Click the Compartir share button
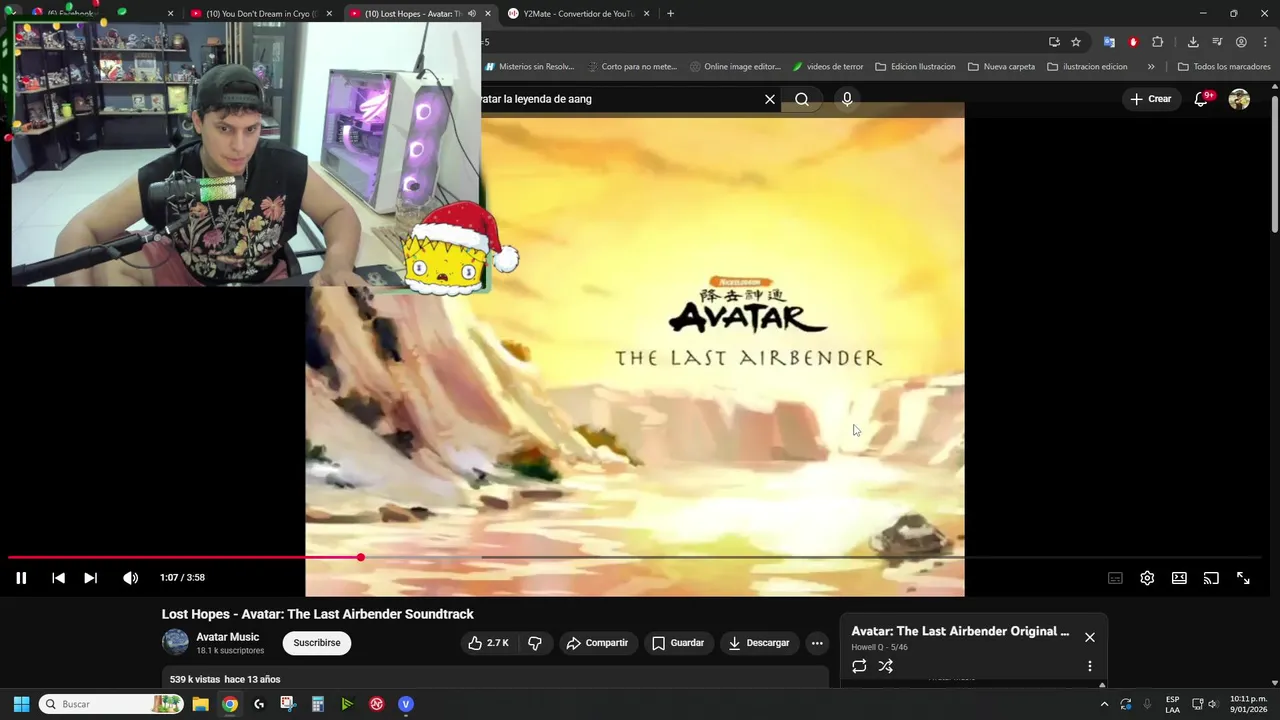This screenshot has height=720, width=1280. (597, 643)
